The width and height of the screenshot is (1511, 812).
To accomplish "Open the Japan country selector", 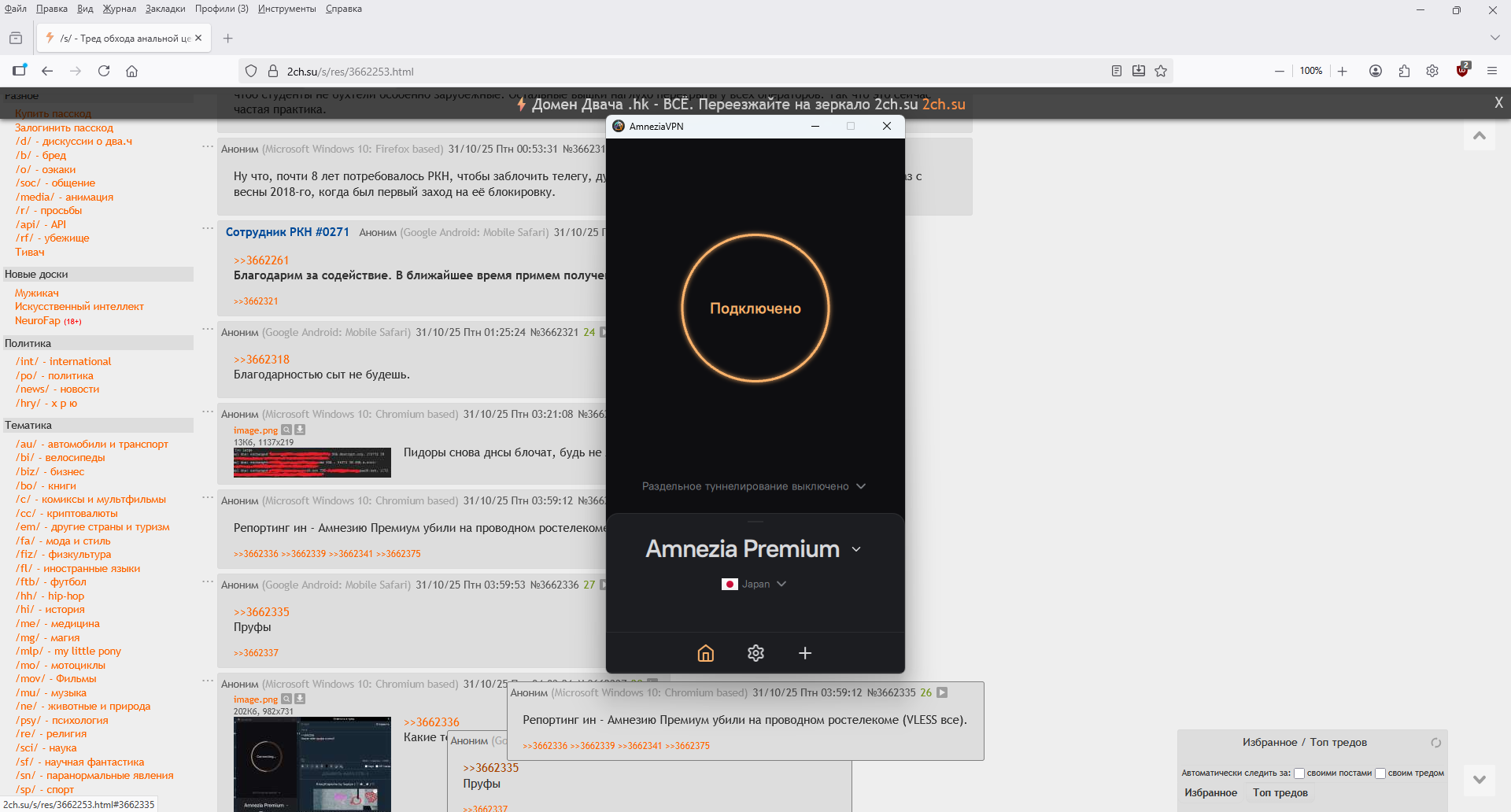I will 754,584.
